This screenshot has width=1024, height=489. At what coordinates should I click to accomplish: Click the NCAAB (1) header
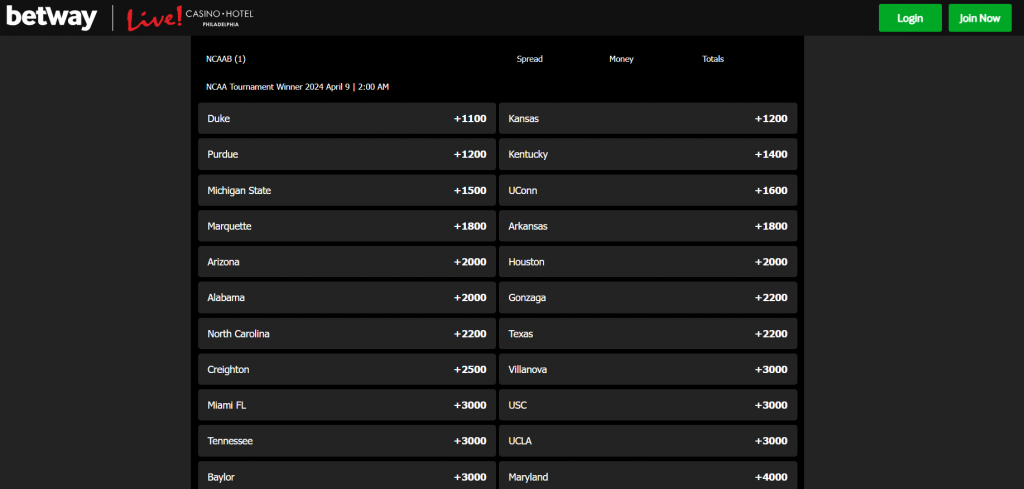[x=226, y=59]
